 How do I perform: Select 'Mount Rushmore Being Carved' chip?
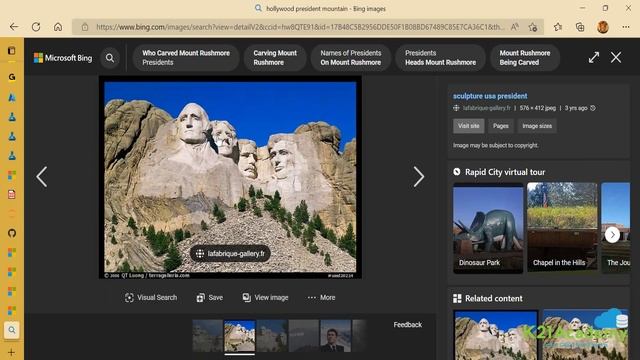pyautogui.click(x=525, y=58)
